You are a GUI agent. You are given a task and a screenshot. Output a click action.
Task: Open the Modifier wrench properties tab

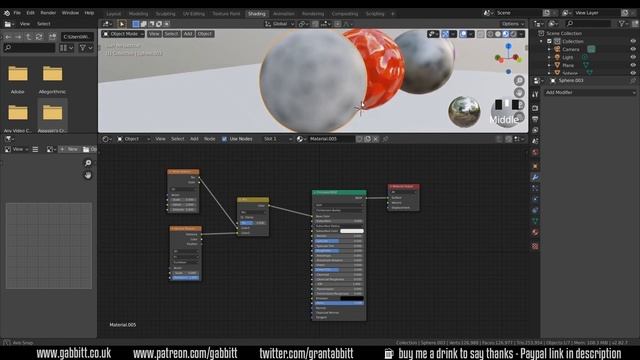[535, 177]
